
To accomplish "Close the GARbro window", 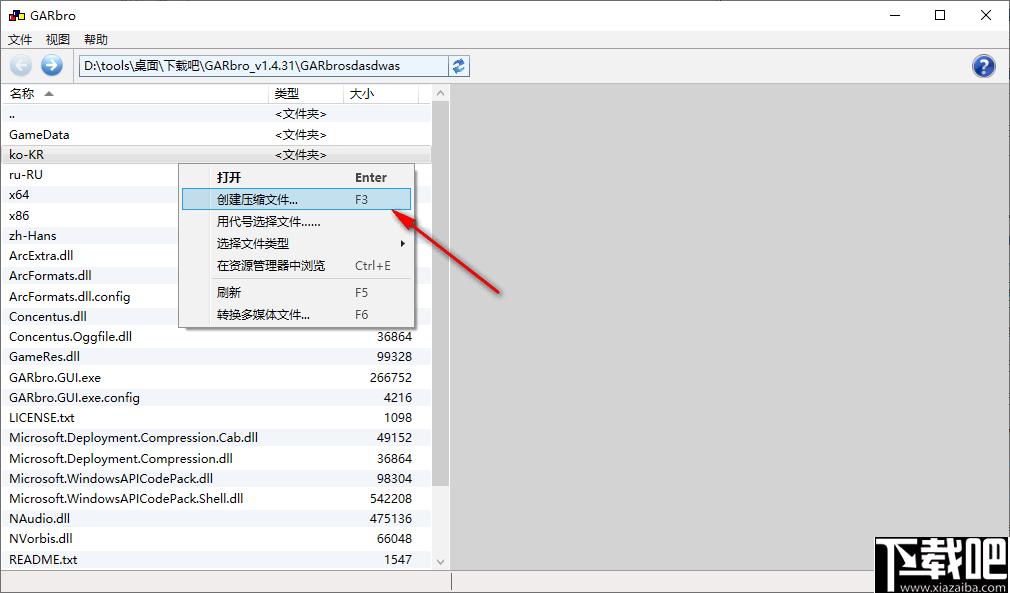I will click(986, 15).
